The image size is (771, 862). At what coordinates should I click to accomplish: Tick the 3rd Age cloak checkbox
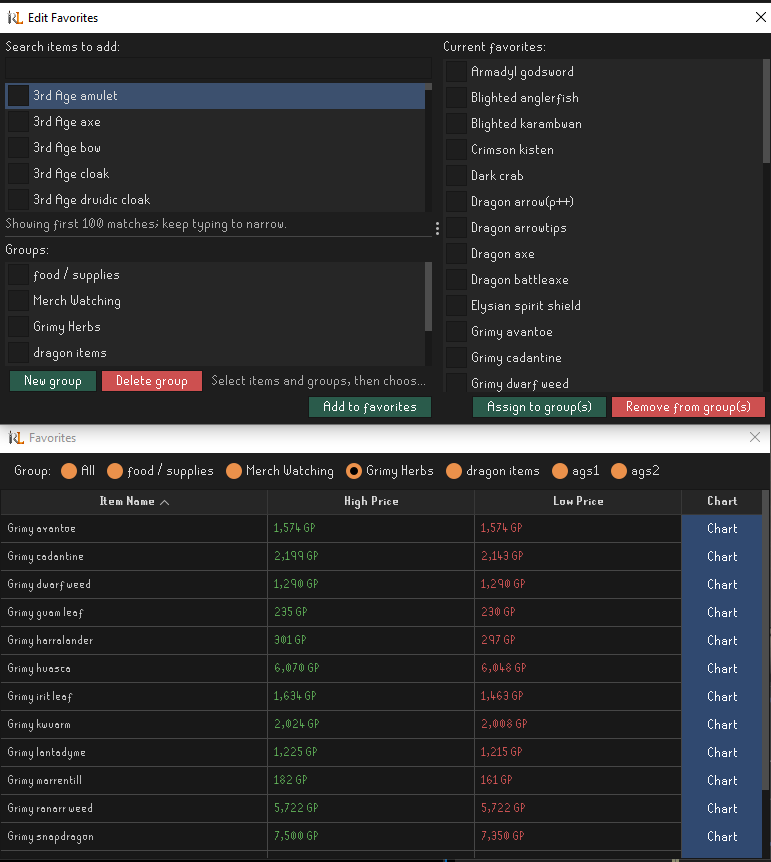tap(18, 174)
